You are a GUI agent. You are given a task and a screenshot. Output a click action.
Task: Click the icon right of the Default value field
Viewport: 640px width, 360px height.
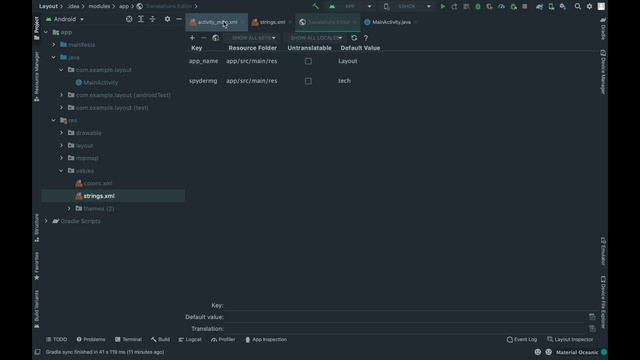592,317
